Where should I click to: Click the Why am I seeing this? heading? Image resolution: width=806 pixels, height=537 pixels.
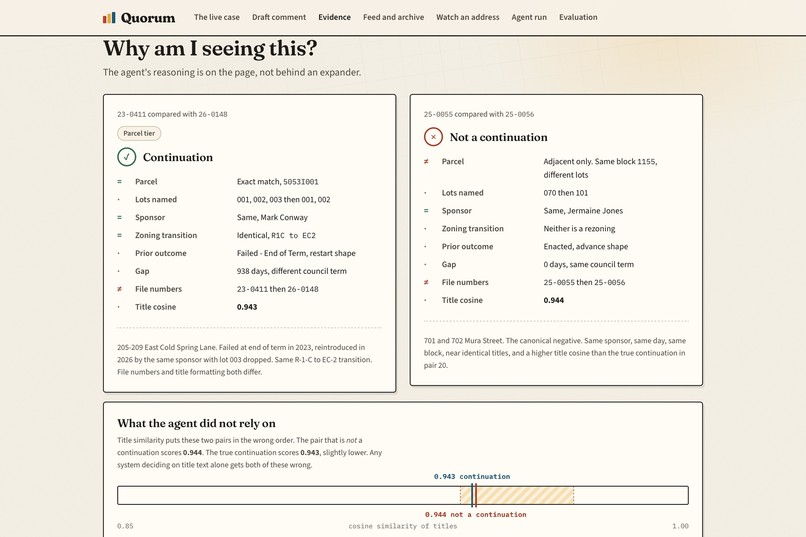210,48
